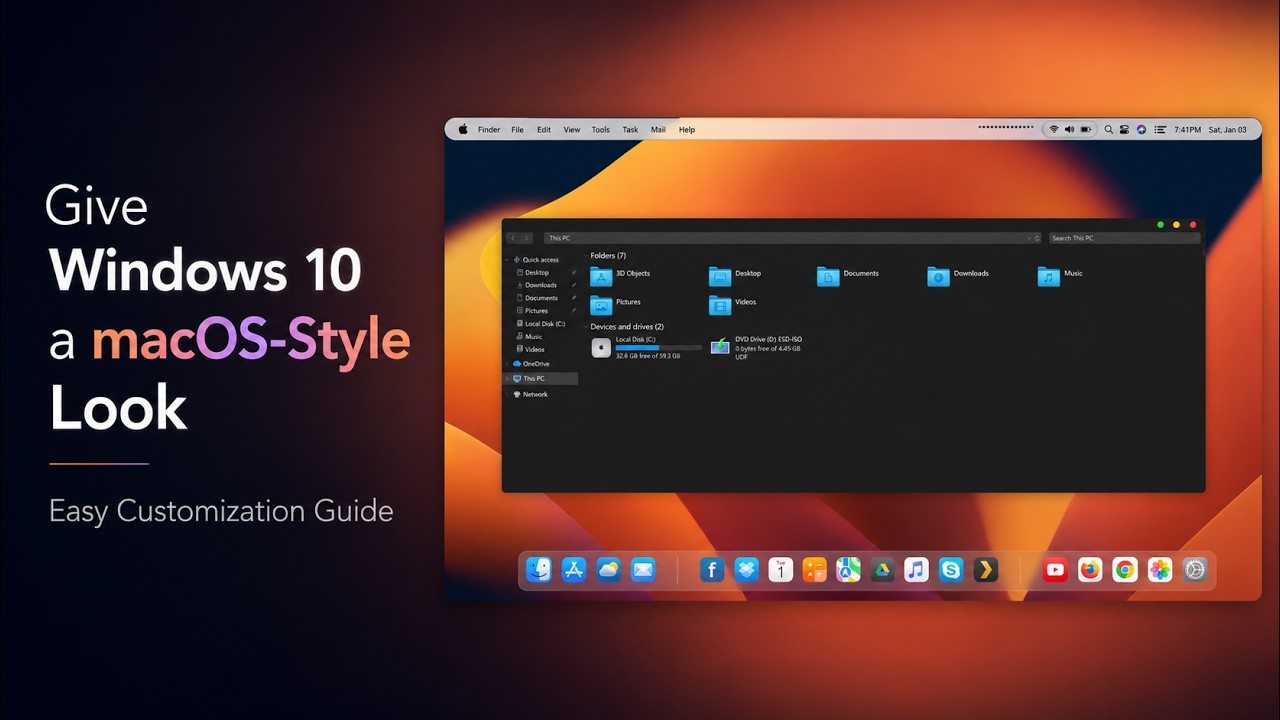The image size is (1280, 720).
Task: Go back with the back arrow
Action: coord(513,238)
